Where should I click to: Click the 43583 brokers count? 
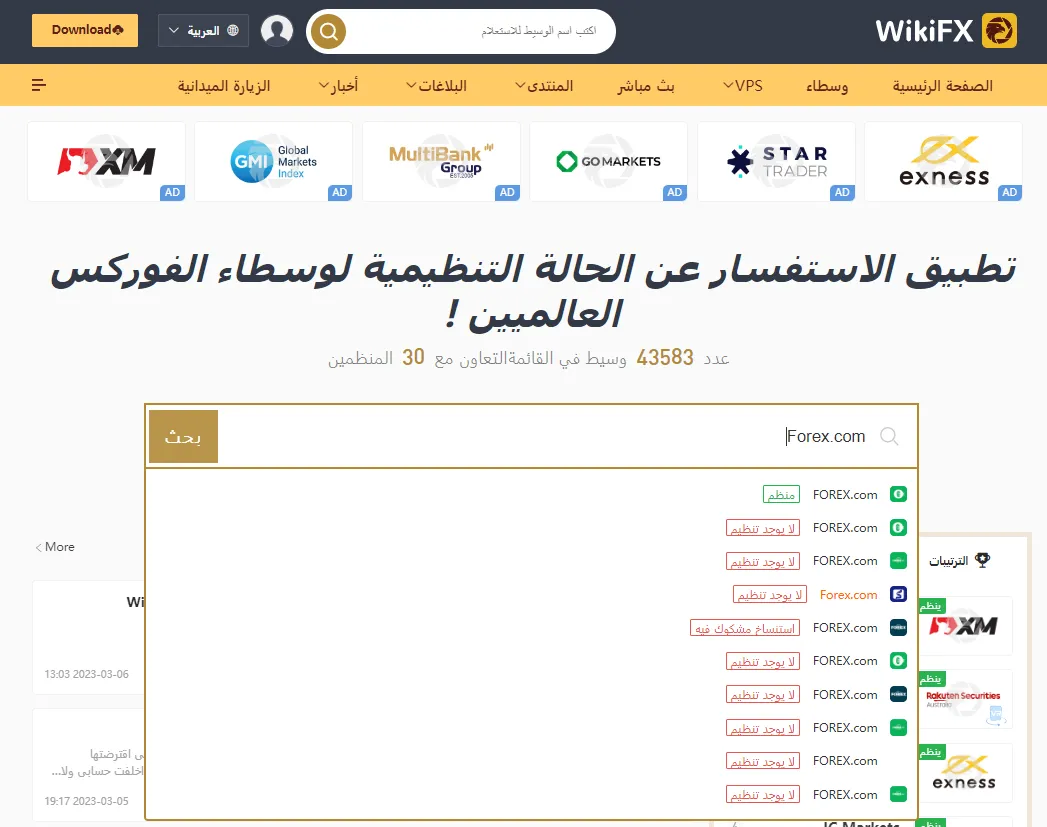pyautogui.click(x=665, y=358)
